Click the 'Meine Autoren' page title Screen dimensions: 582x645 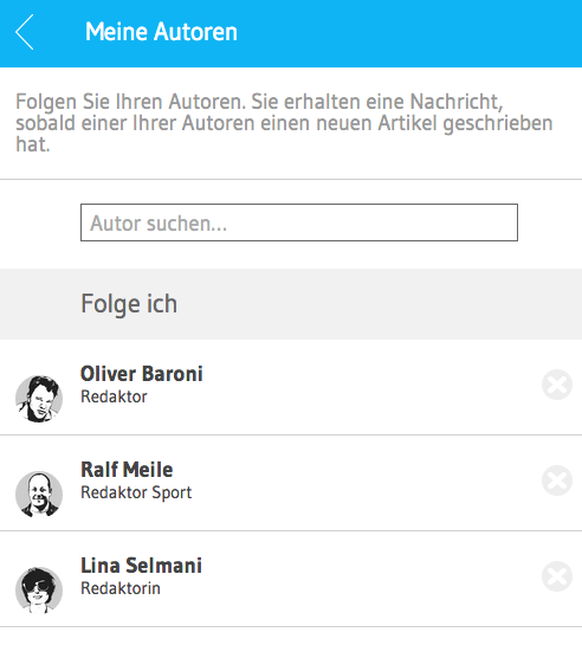click(161, 32)
